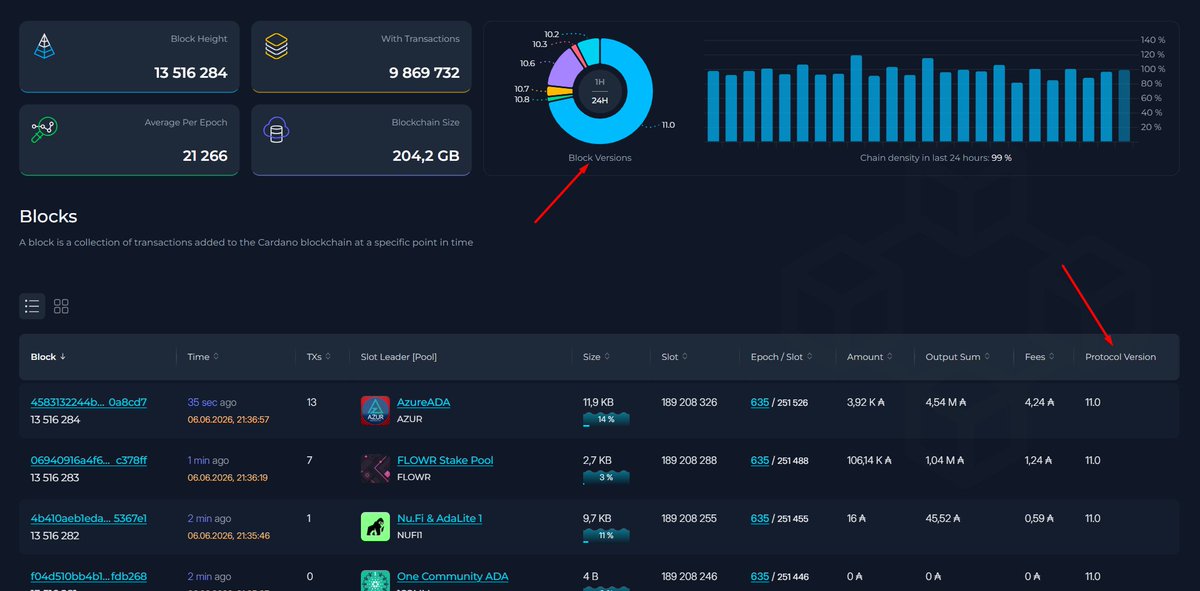1200x591 pixels.
Task: Click the Blockchain Size value 204,2 GB
Action: point(426,156)
